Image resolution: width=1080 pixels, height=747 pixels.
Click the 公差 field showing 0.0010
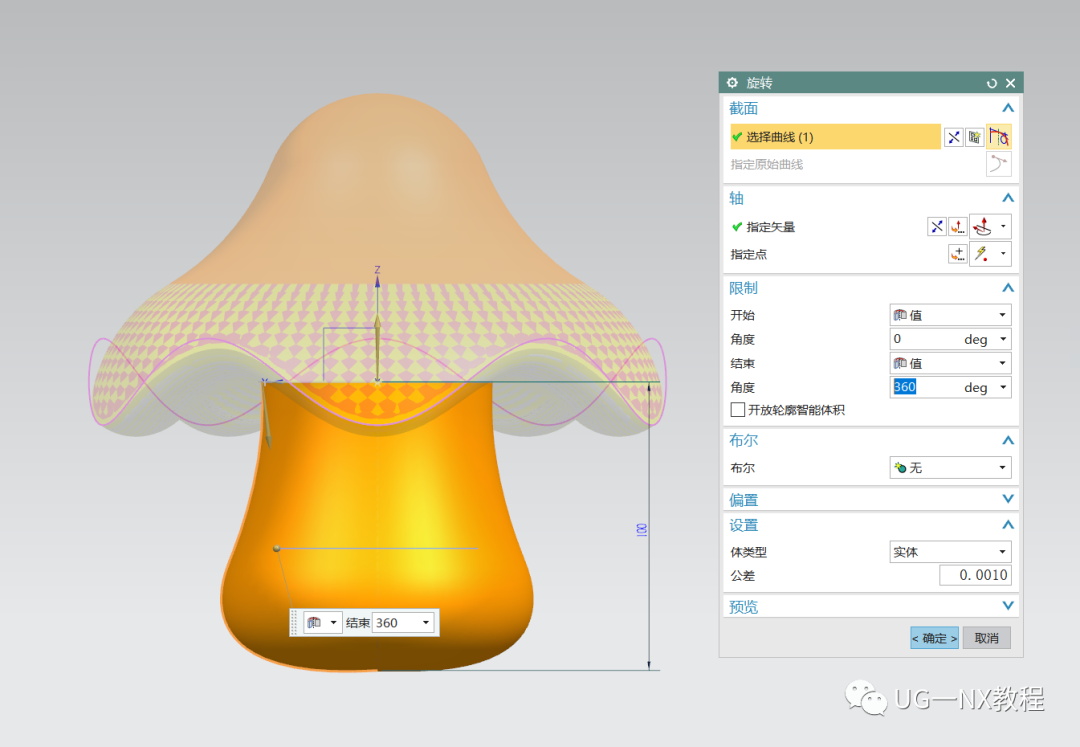[975, 575]
